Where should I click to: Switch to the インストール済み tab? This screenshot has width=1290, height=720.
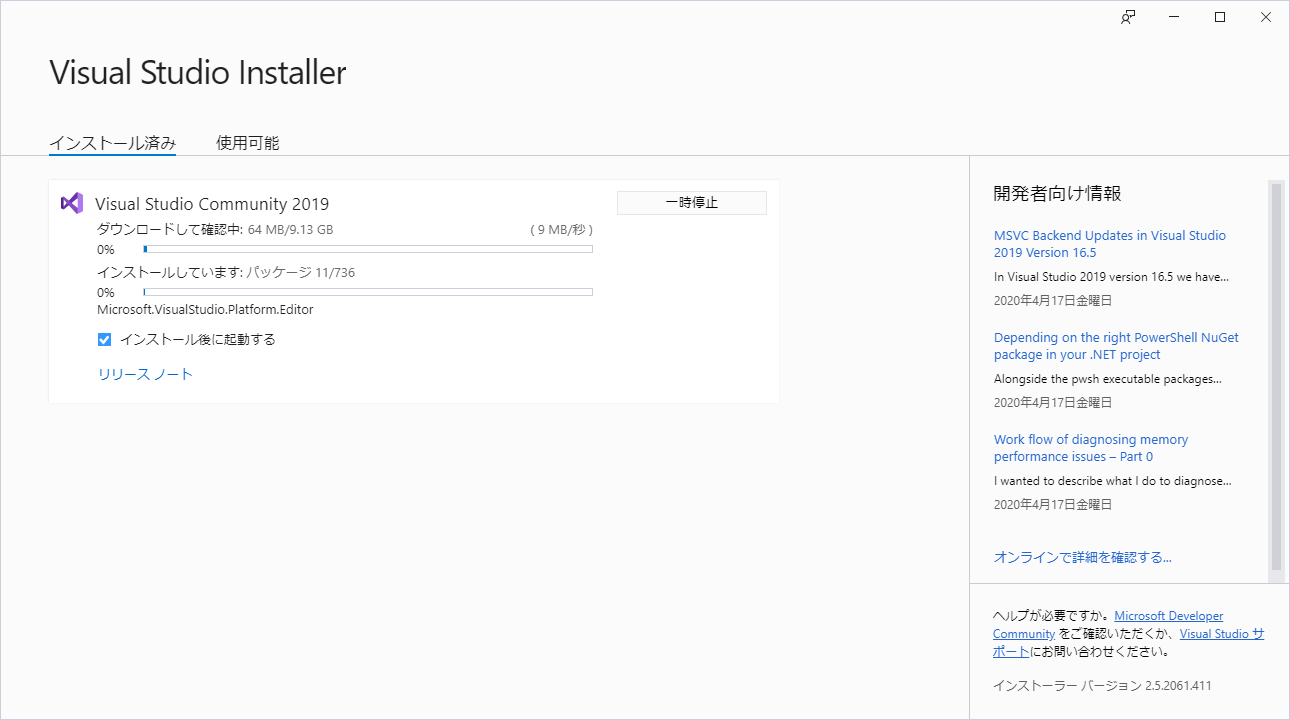coord(113,143)
